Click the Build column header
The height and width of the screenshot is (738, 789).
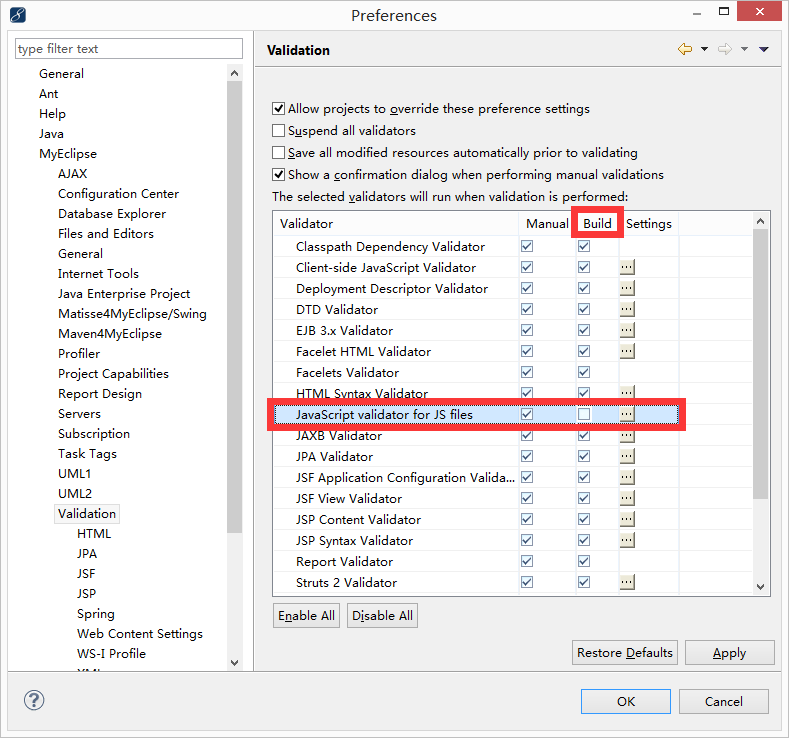point(597,223)
